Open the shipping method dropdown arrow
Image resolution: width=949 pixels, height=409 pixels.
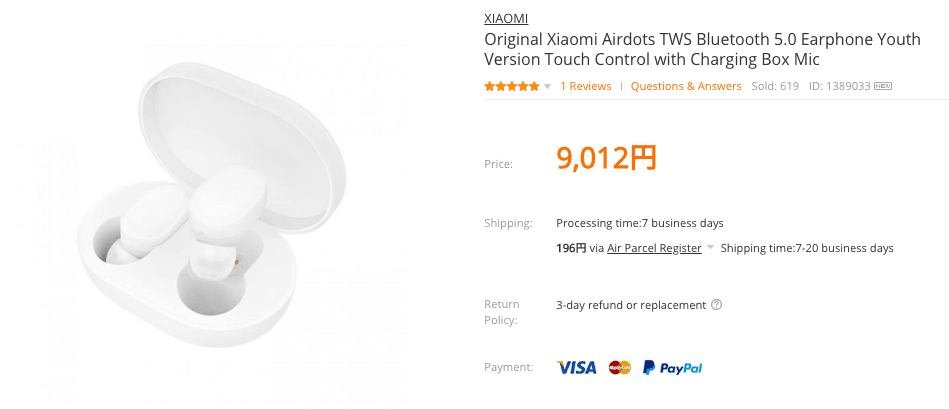coord(710,248)
